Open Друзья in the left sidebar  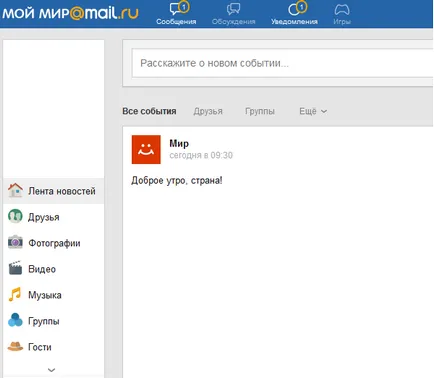coord(54,217)
